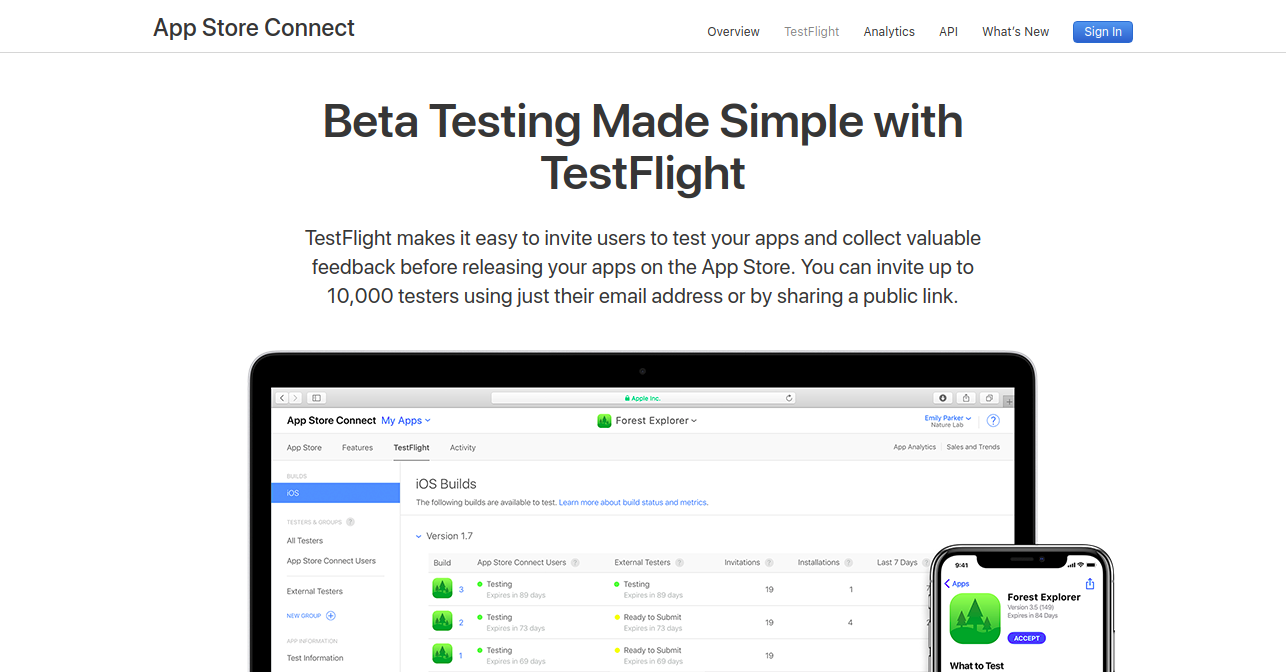1286x672 pixels.
Task: Click Safari share icon in the toolbar
Action: pos(966,398)
